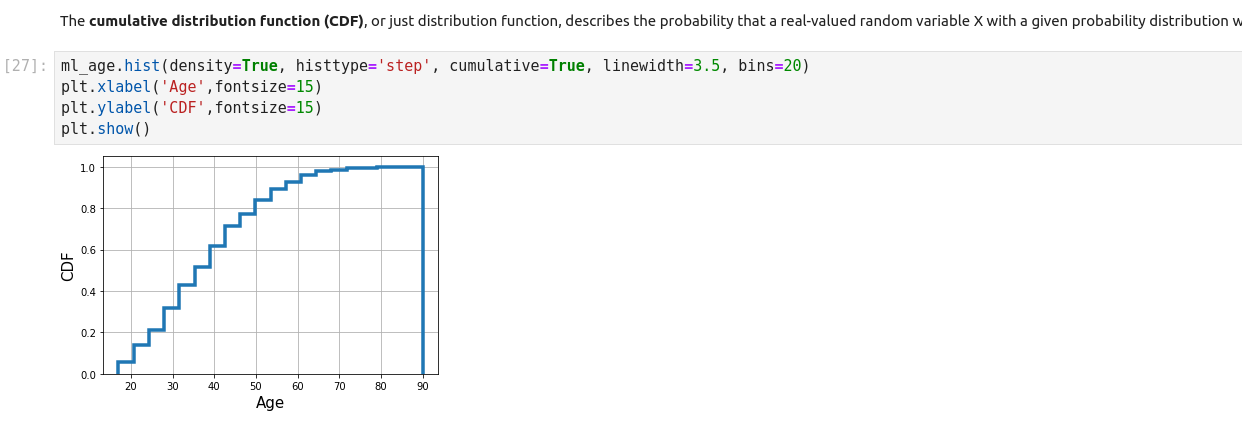
Task: Click the 50 tick label on the x-axis
Action: [256, 386]
